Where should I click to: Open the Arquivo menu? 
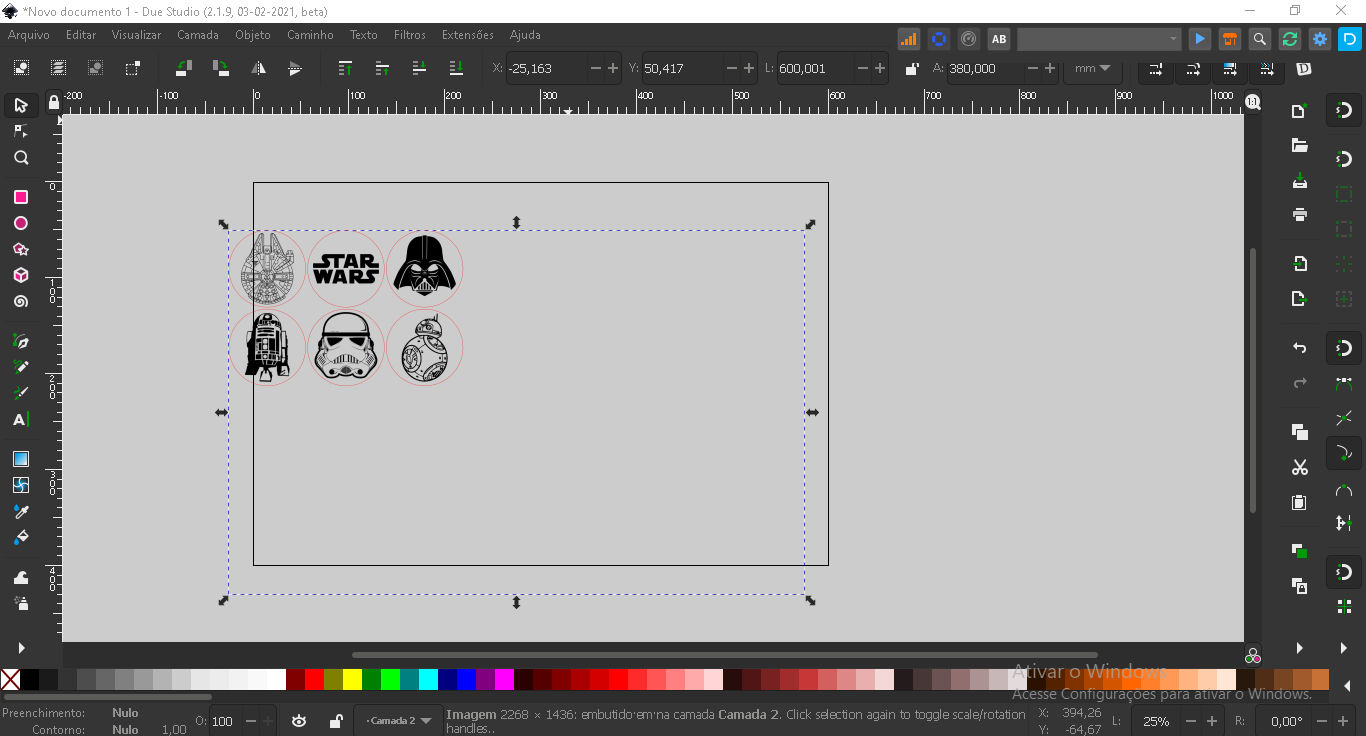click(29, 35)
